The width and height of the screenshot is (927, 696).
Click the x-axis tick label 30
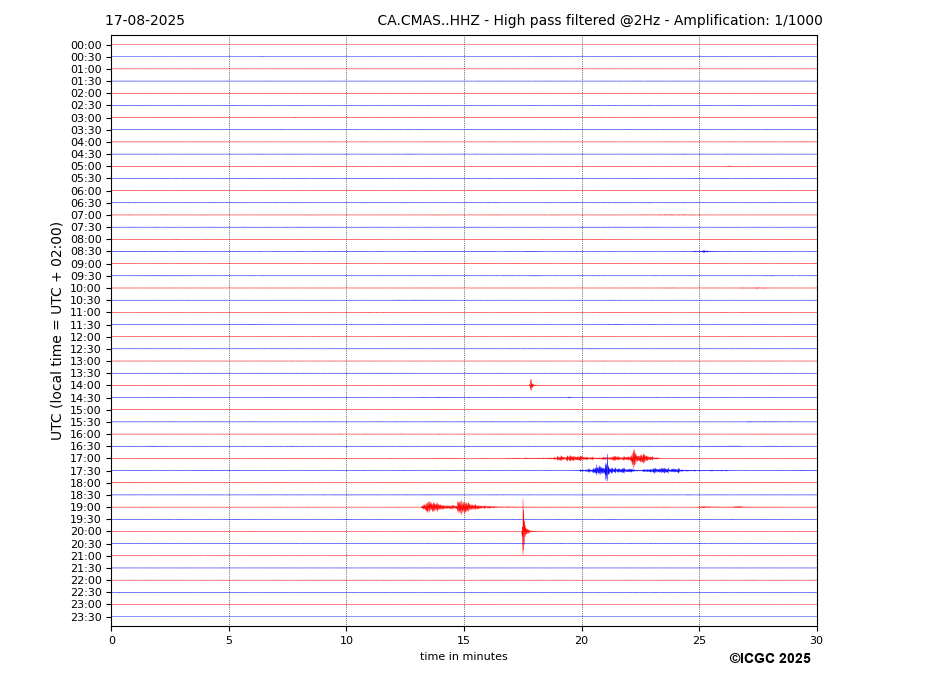click(x=816, y=640)
